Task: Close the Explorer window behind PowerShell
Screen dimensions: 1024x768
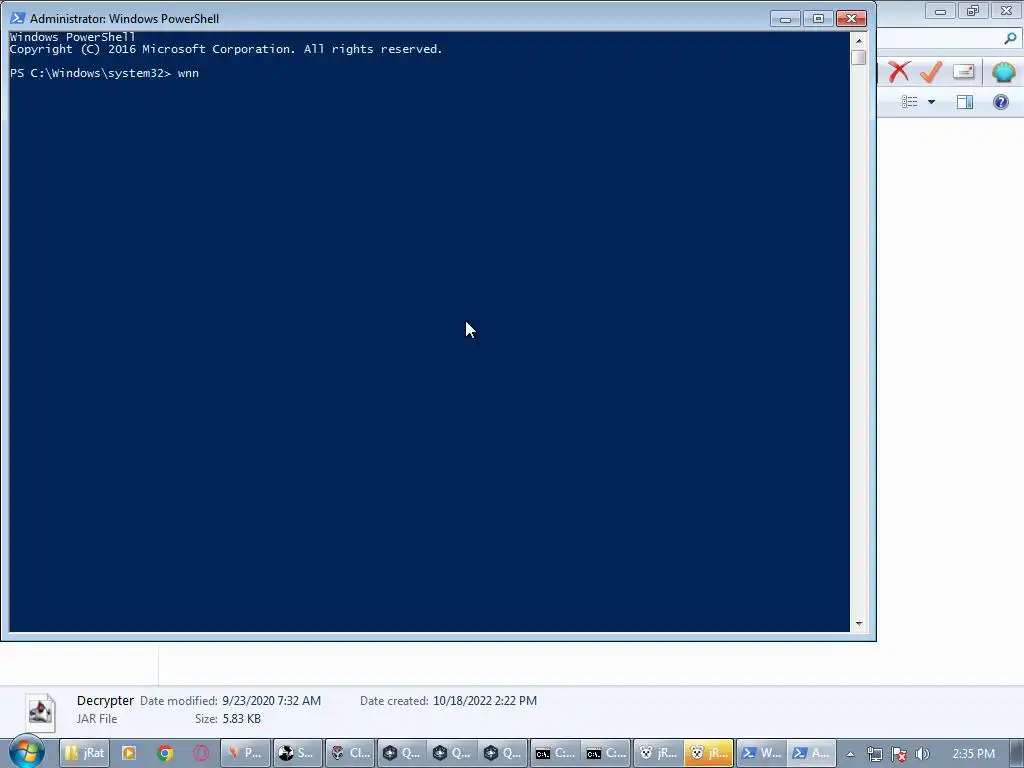Action: (x=1006, y=10)
